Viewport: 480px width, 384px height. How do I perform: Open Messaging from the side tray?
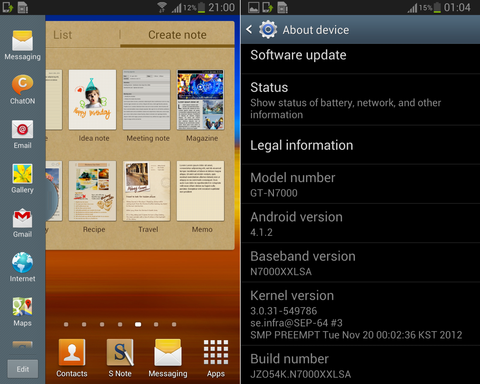coord(22,45)
